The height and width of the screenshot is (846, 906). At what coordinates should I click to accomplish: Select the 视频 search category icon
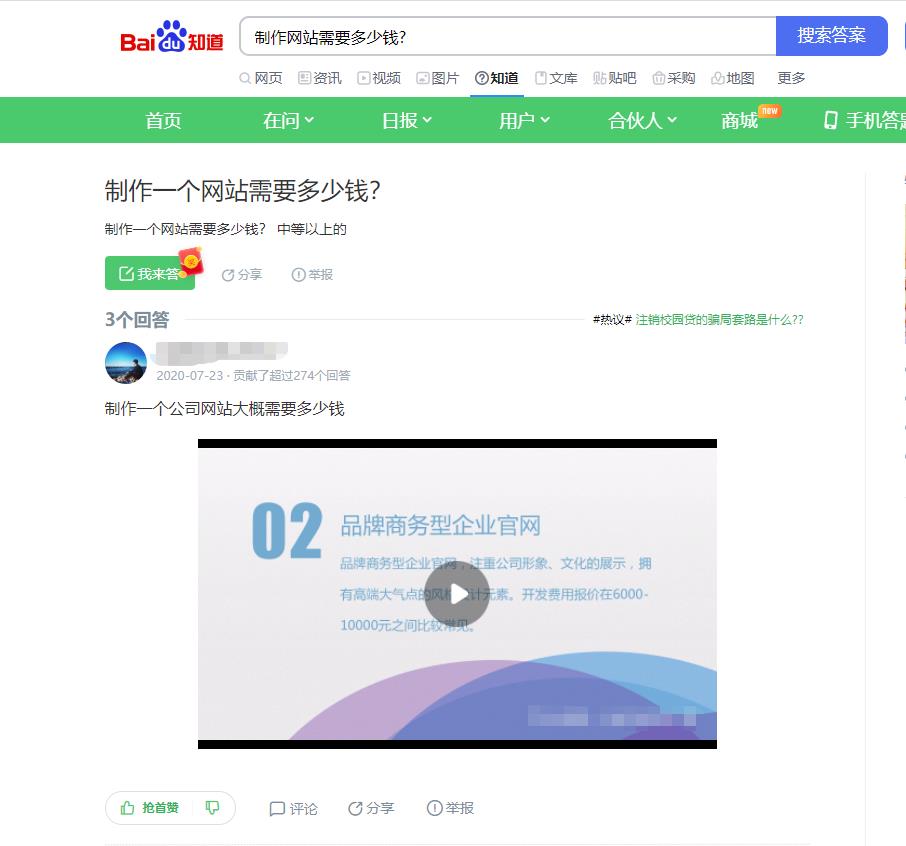coord(362,77)
